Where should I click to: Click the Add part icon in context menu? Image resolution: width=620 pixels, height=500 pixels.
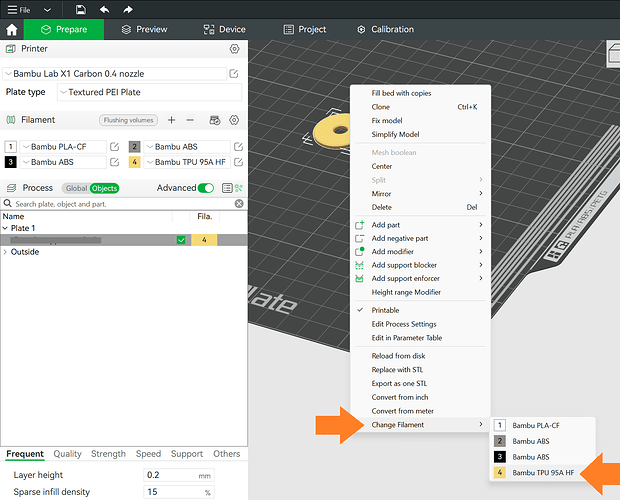tap(359, 225)
